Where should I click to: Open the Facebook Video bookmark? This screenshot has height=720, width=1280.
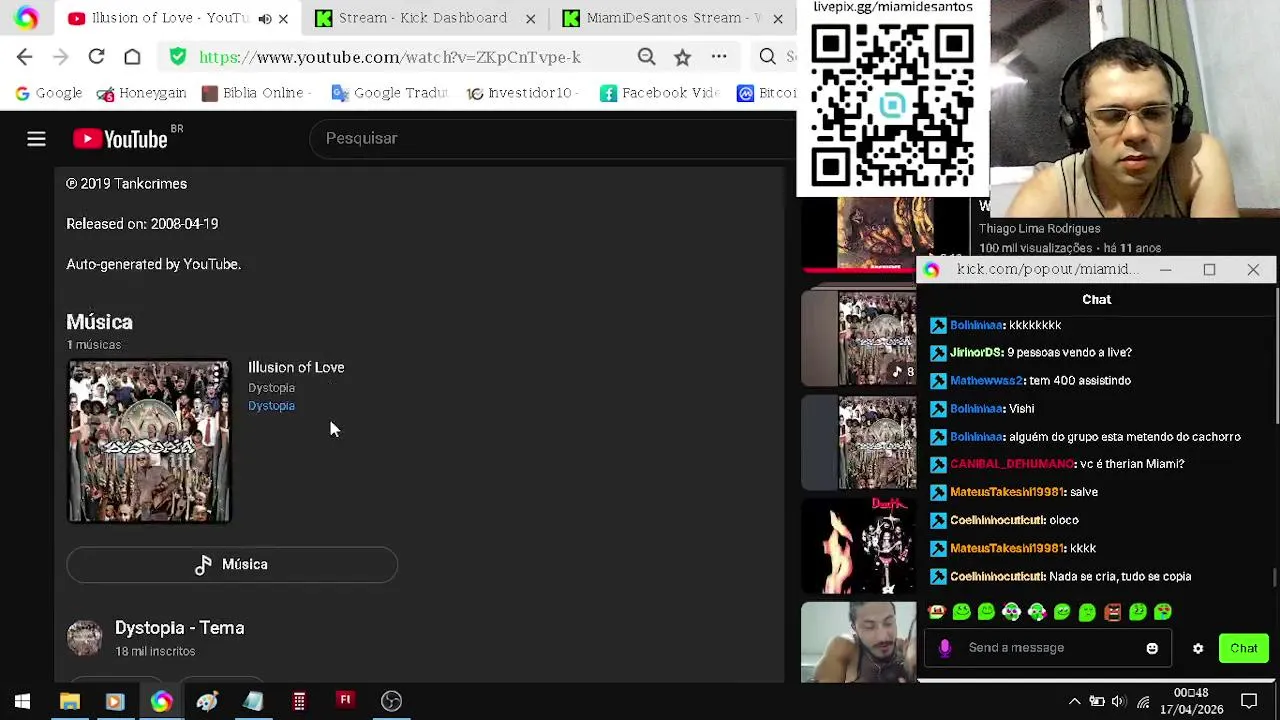point(659,93)
